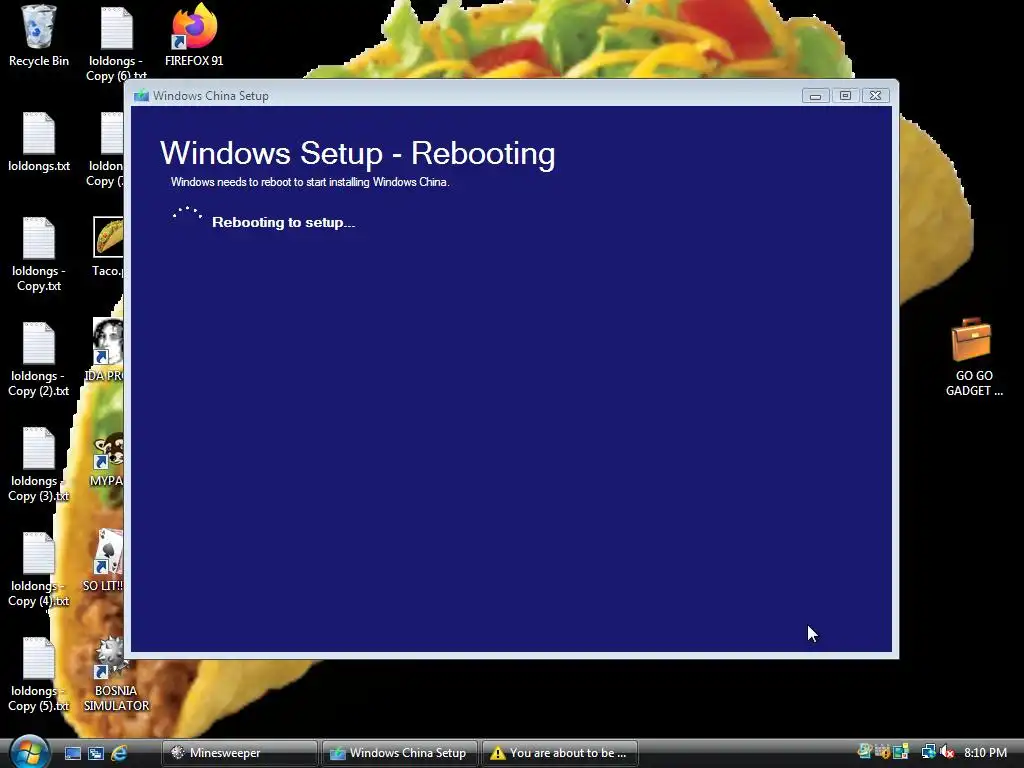Maximize the Windows China Setup window
The height and width of the screenshot is (768, 1024).
845,96
